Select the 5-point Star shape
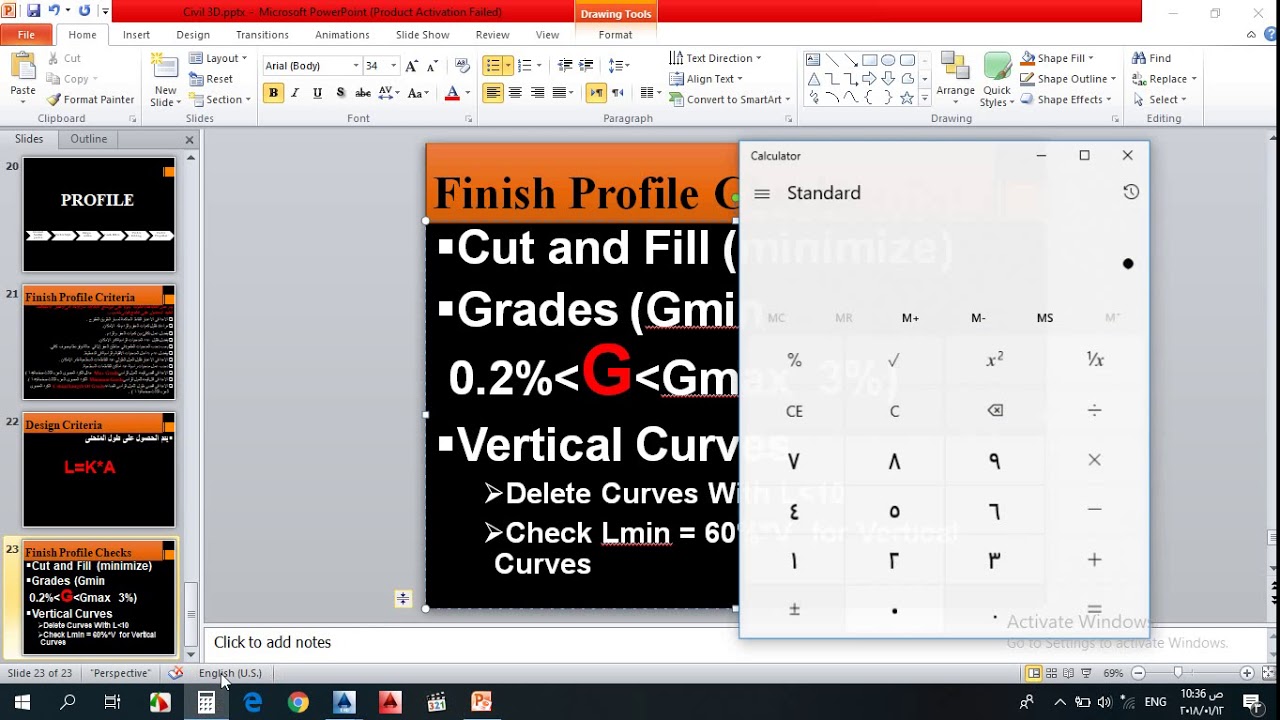The image size is (1280, 720). tap(906, 98)
